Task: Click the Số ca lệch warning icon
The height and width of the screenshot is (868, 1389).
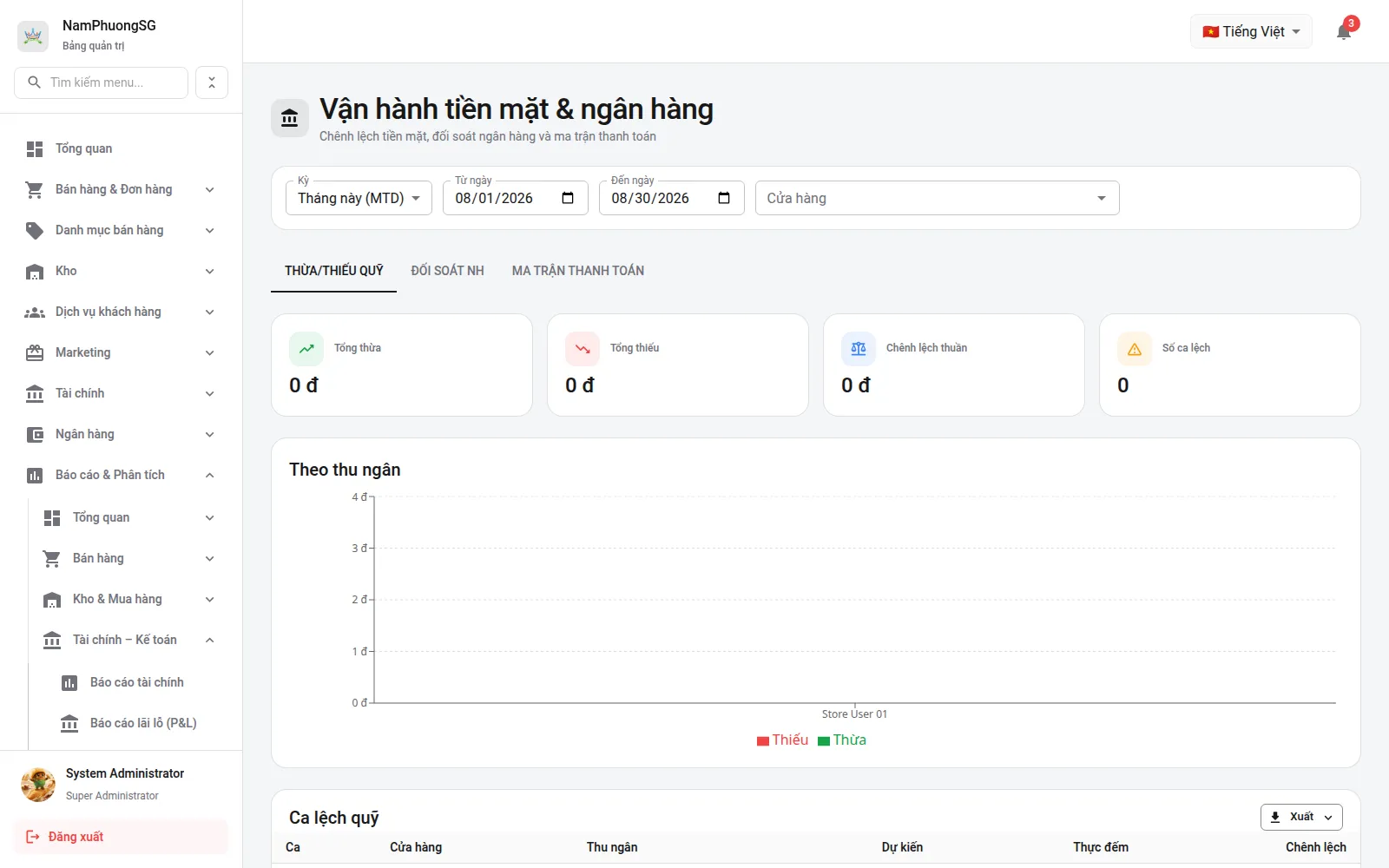Action: (x=1135, y=349)
